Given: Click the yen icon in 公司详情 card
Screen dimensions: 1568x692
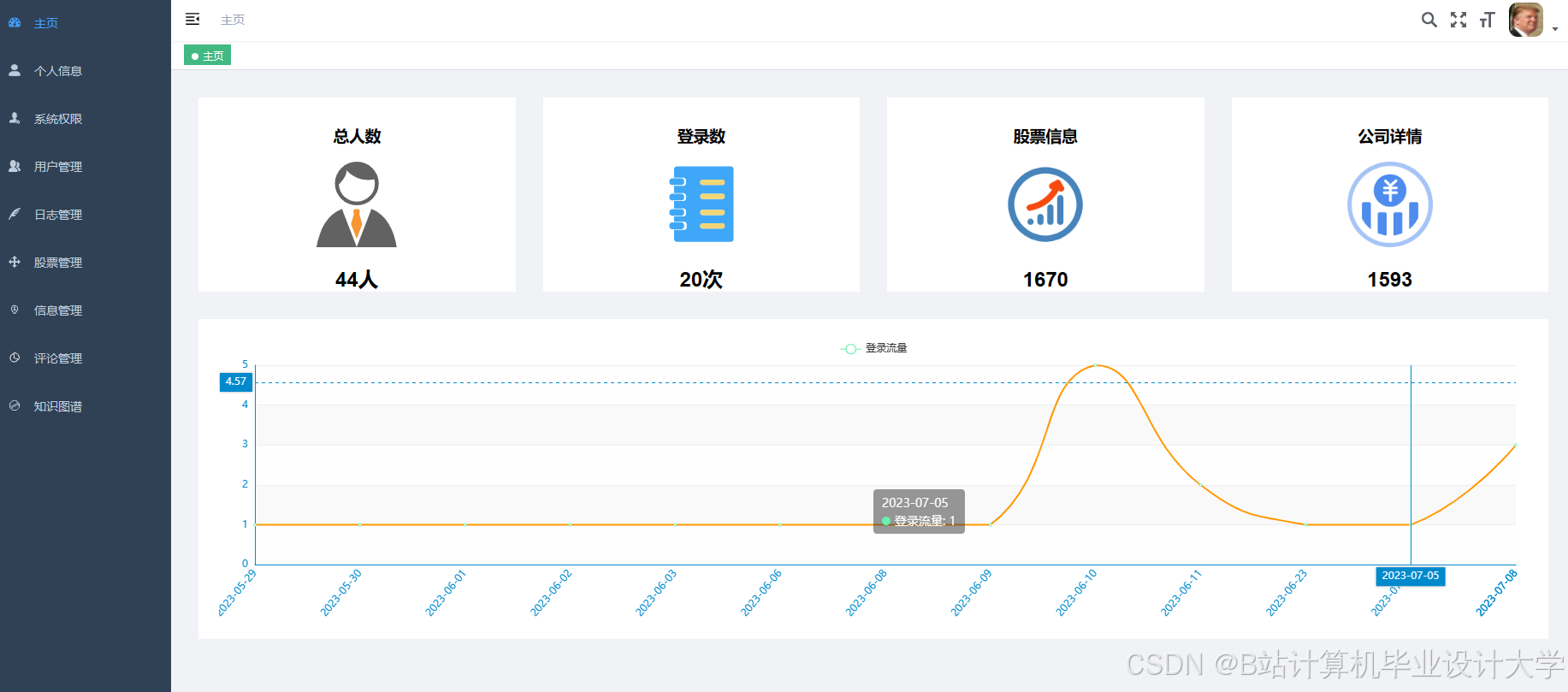Looking at the screenshot, I should tap(1390, 204).
